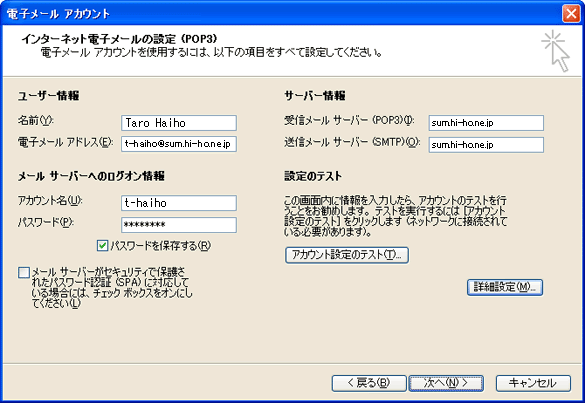
Task: Open the 詳細設定 button
Action: coord(505,287)
